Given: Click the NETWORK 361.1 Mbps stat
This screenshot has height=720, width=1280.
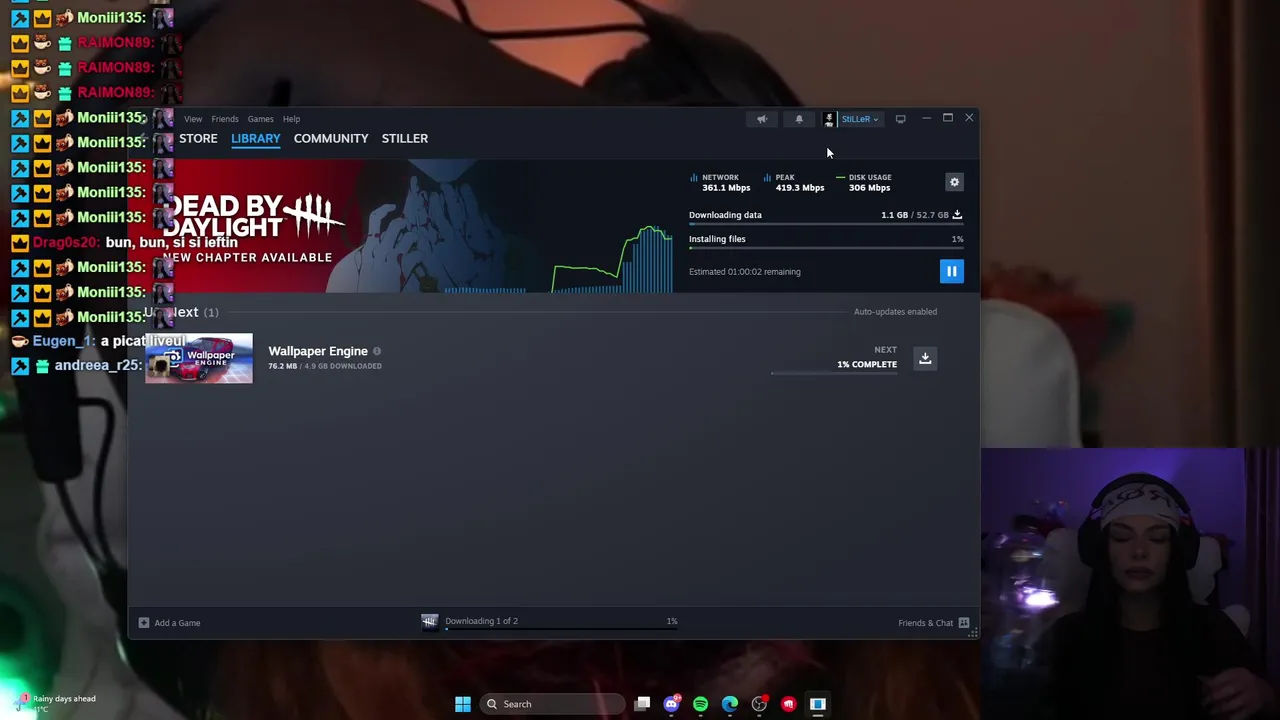Looking at the screenshot, I should pyautogui.click(x=720, y=183).
